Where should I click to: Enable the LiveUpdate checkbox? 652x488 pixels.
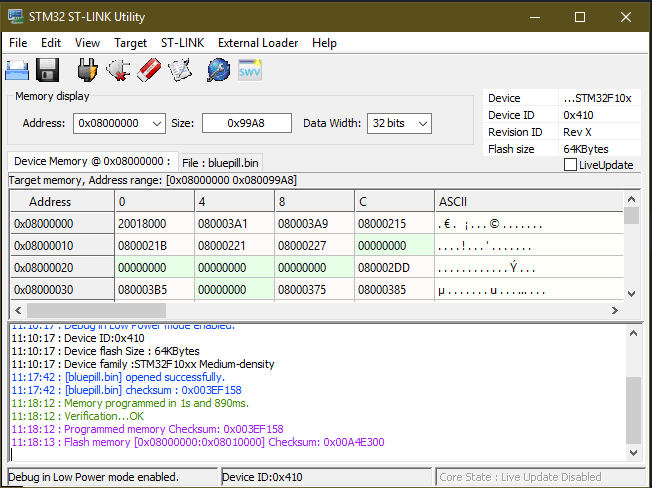coord(571,165)
